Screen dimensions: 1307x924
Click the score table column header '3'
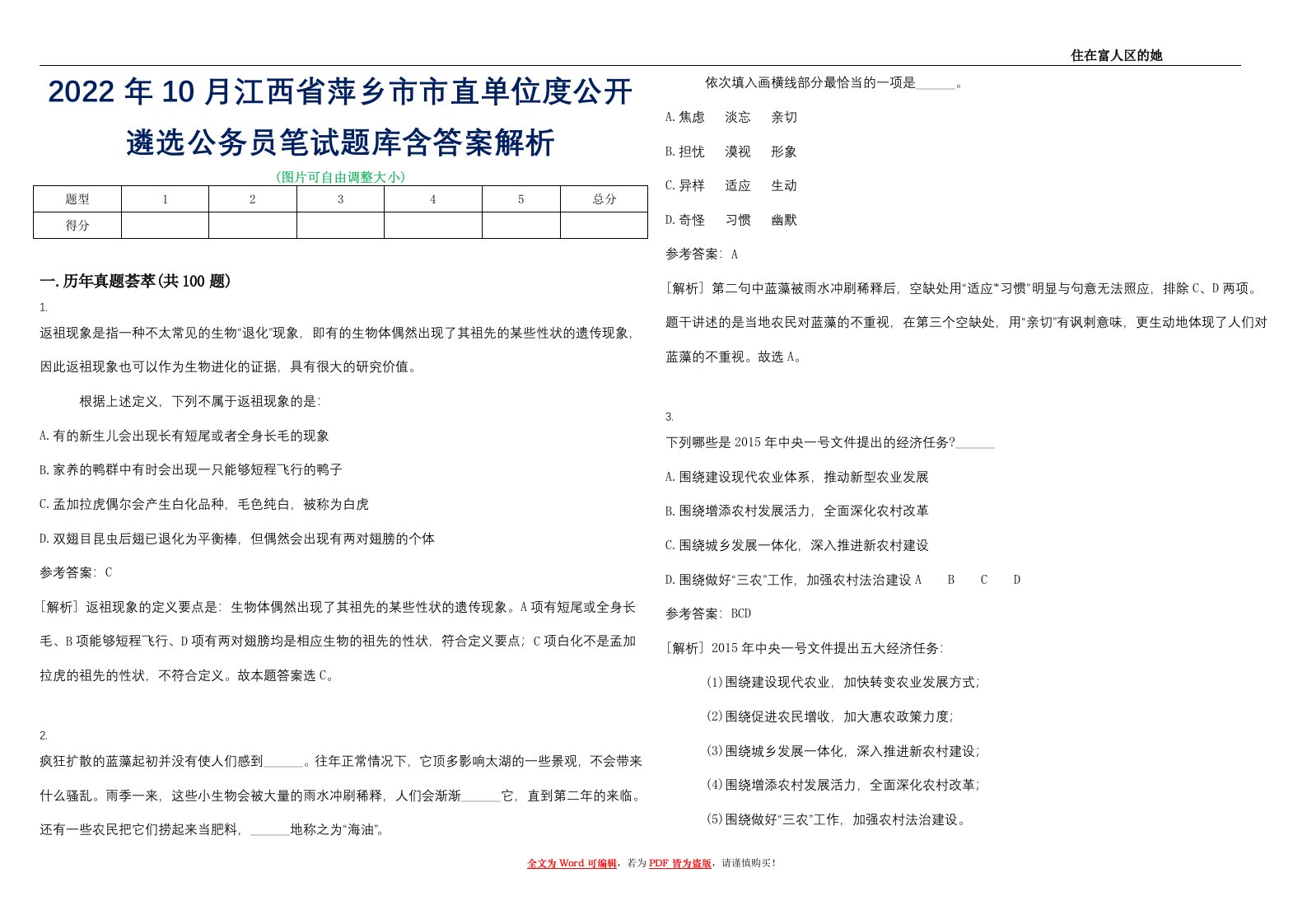pyautogui.click(x=340, y=199)
